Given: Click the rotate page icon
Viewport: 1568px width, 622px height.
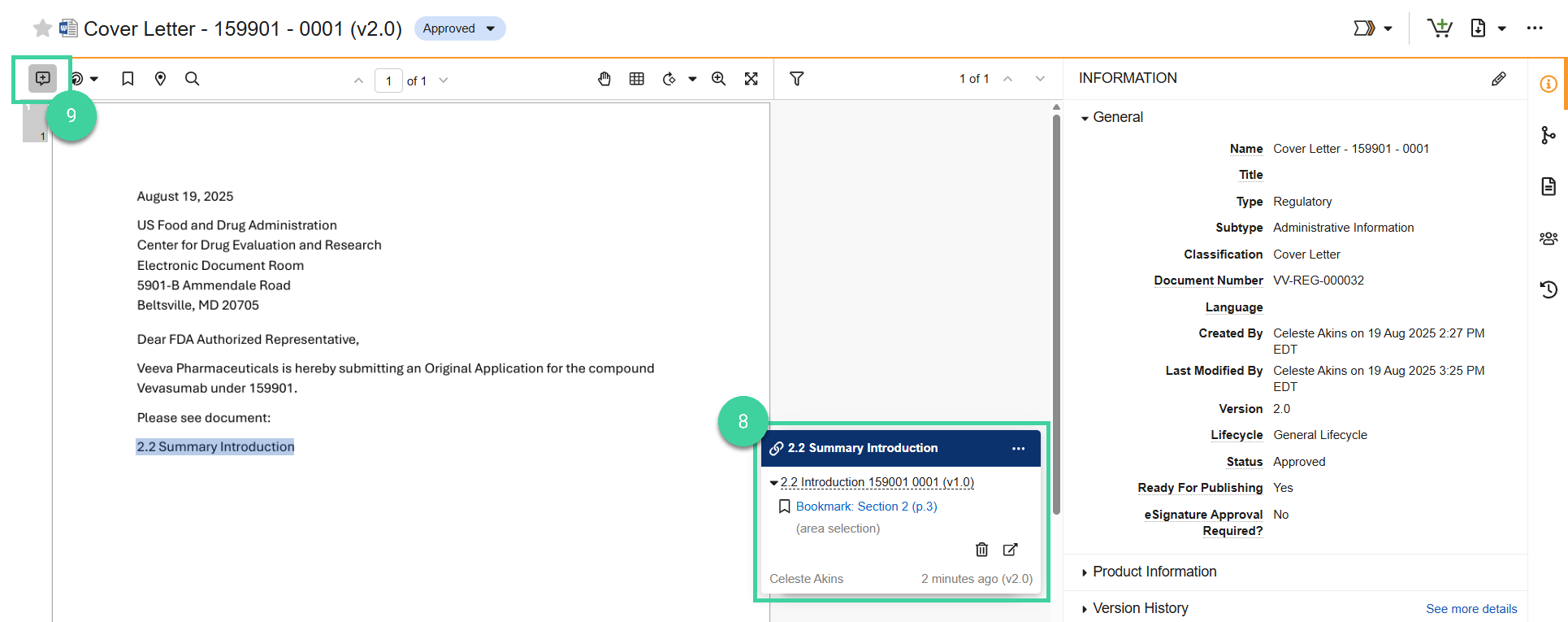Looking at the screenshot, I should [x=669, y=79].
